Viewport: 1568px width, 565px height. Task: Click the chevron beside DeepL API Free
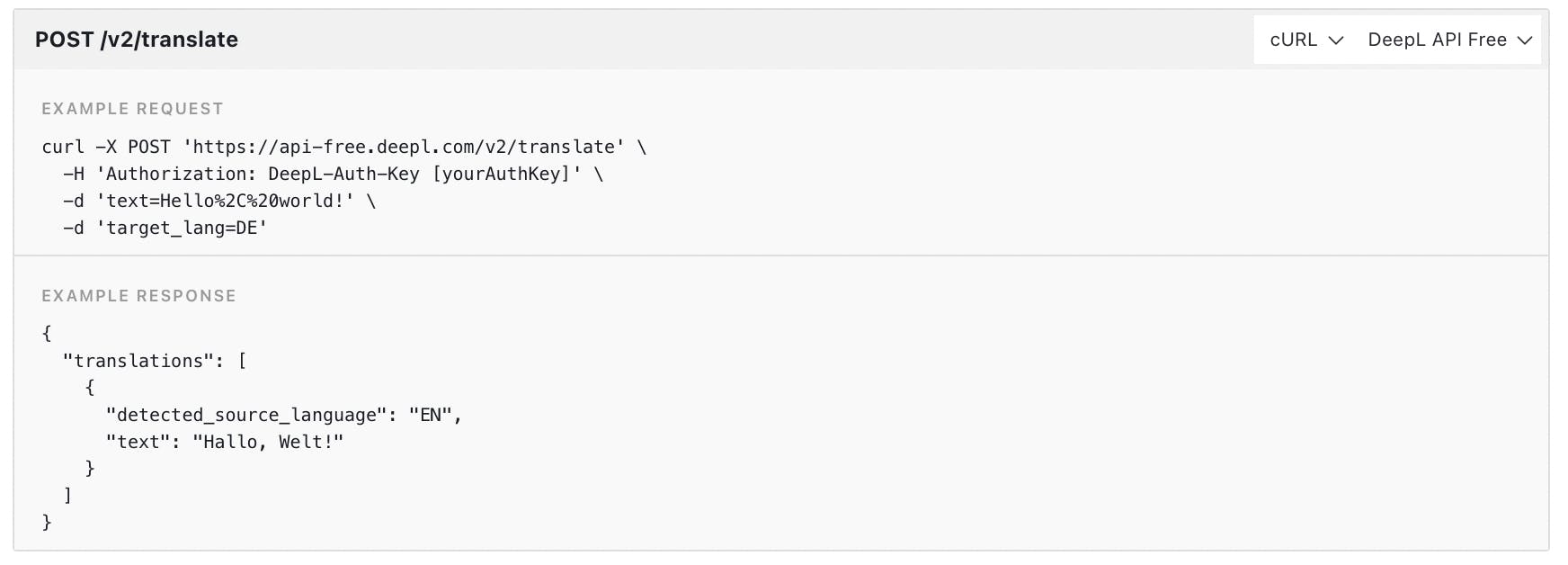(1525, 40)
